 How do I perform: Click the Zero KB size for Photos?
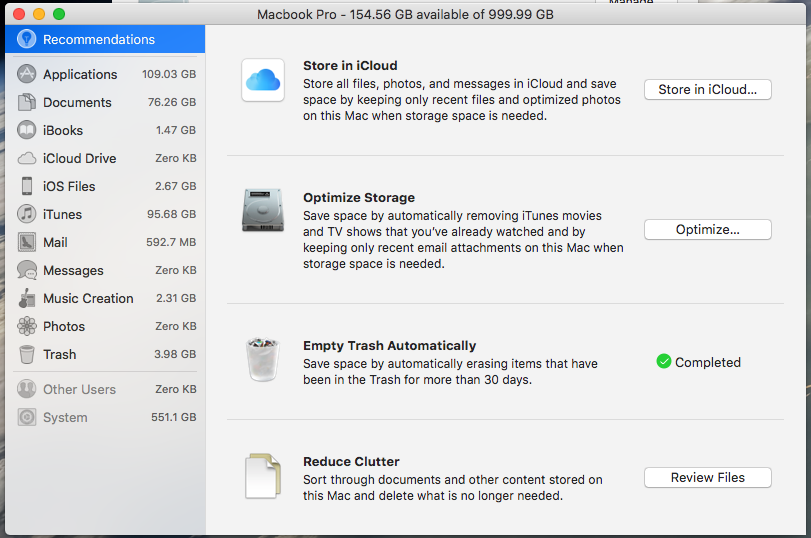click(x=176, y=326)
